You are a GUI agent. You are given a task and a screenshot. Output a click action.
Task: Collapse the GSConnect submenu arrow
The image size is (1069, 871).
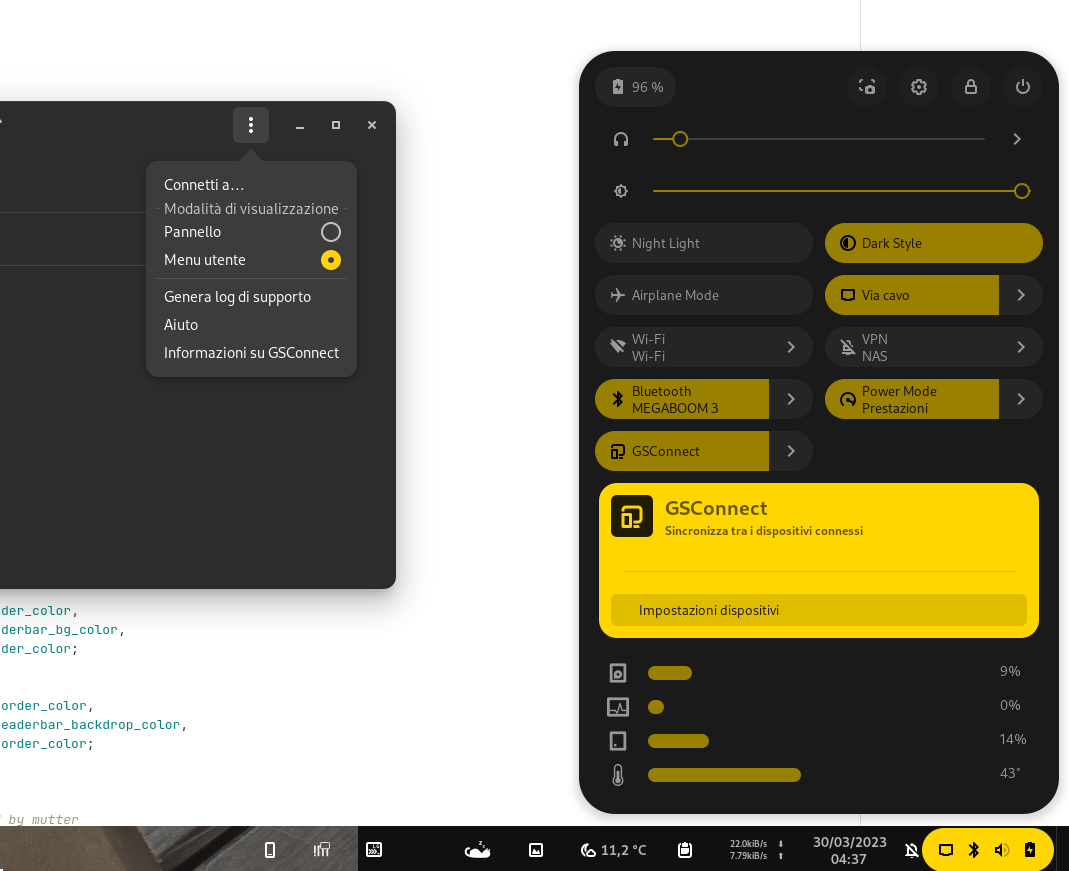(x=791, y=451)
